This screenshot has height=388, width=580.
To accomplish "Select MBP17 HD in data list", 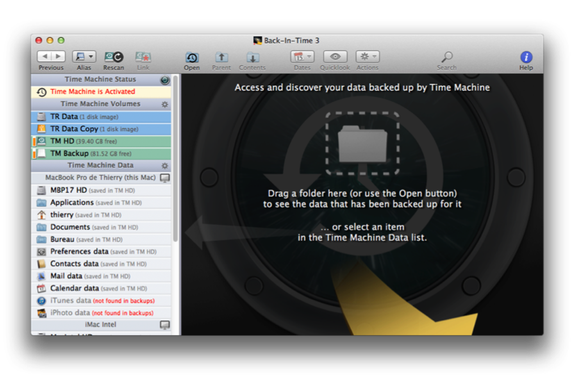I will (x=101, y=190).
